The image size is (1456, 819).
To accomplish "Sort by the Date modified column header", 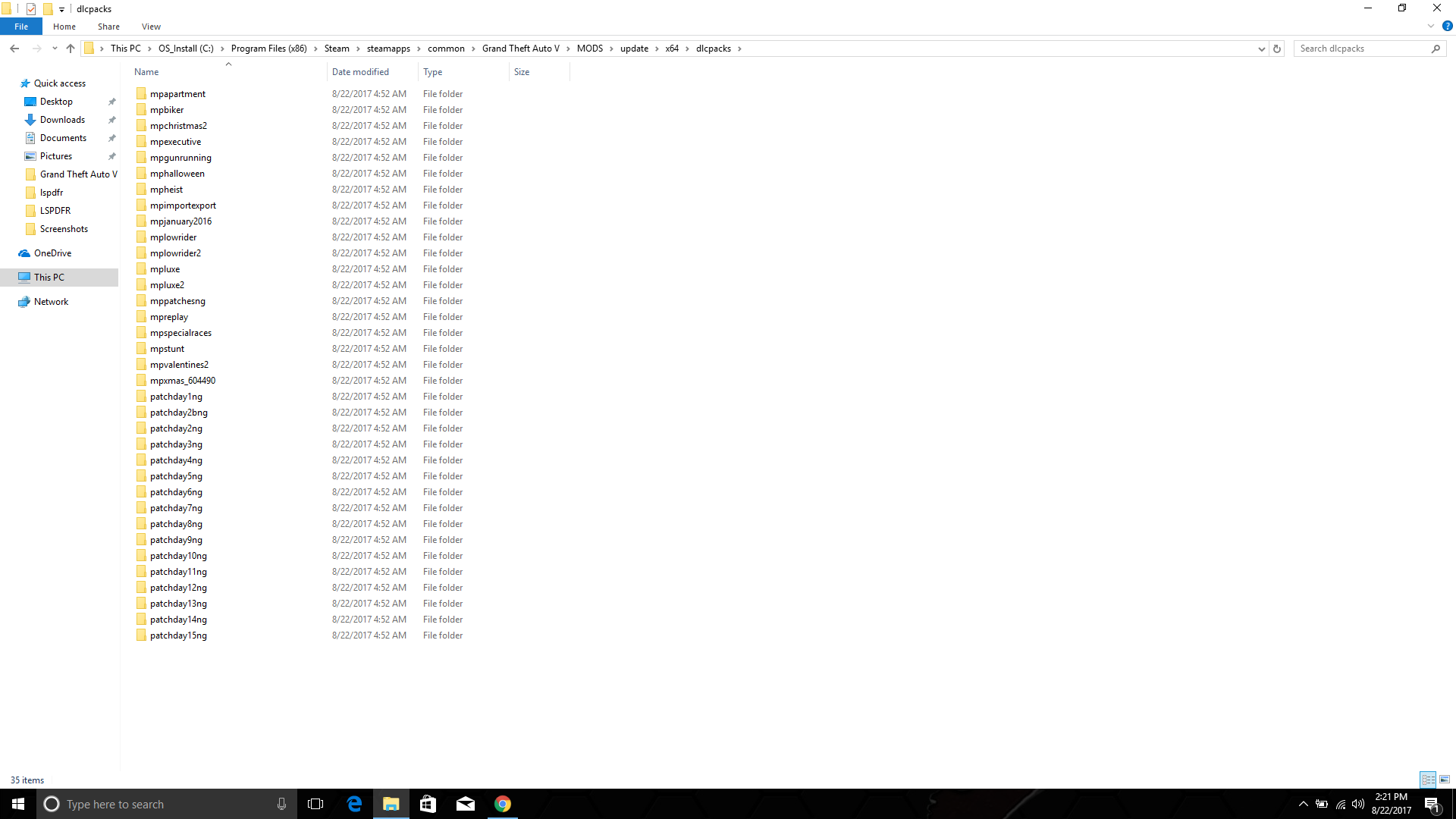I will pyautogui.click(x=360, y=72).
